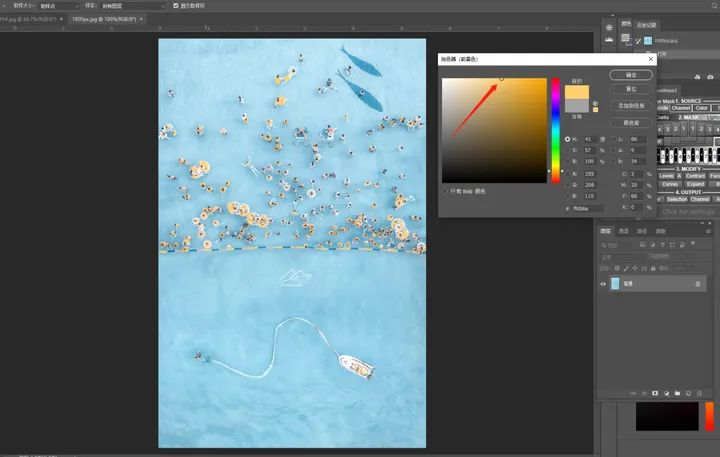Create a new layer with the page icon

coord(688,394)
